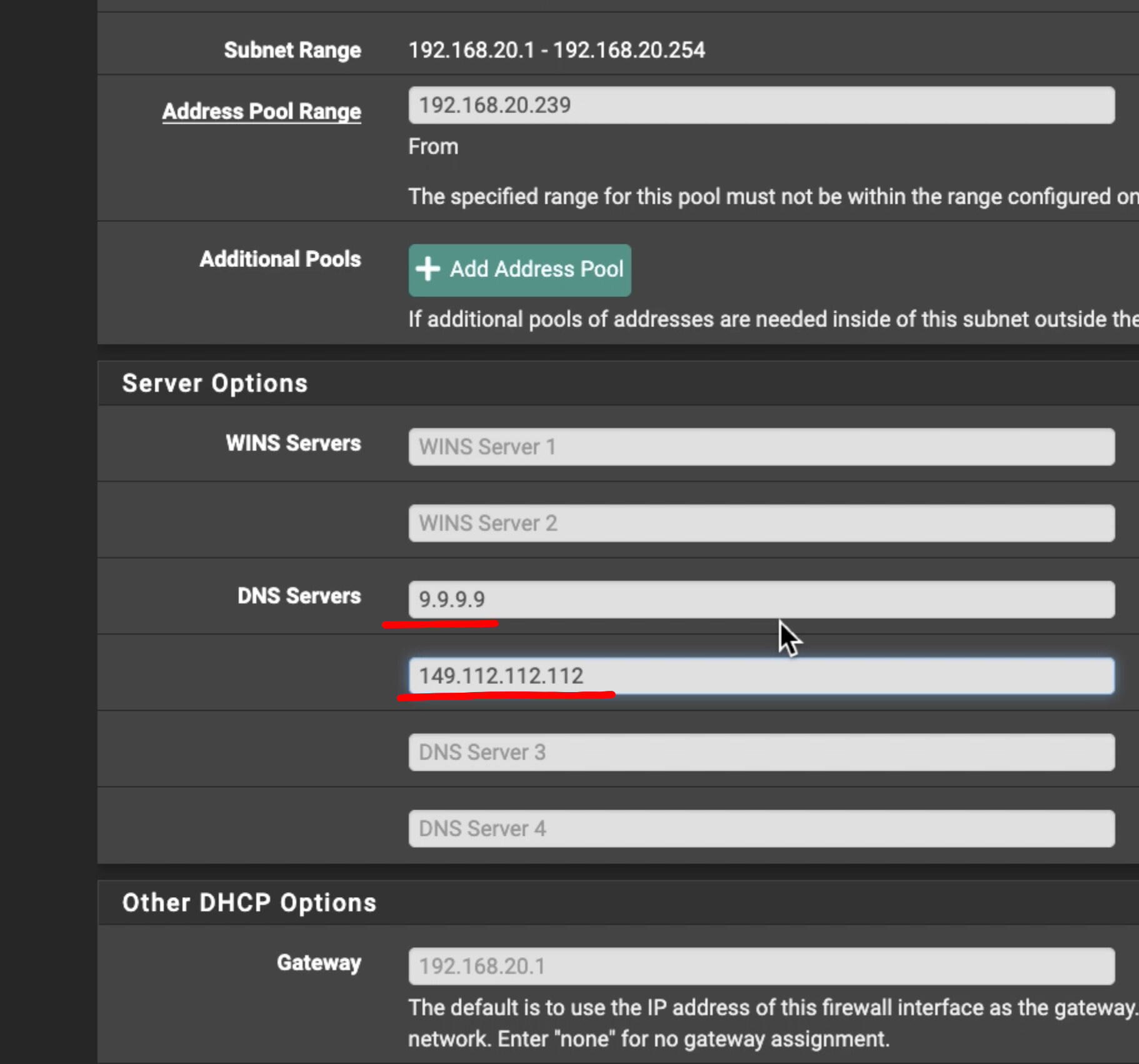Click the From caption under pool range
The height and width of the screenshot is (1064, 1139).
(433, 147)
